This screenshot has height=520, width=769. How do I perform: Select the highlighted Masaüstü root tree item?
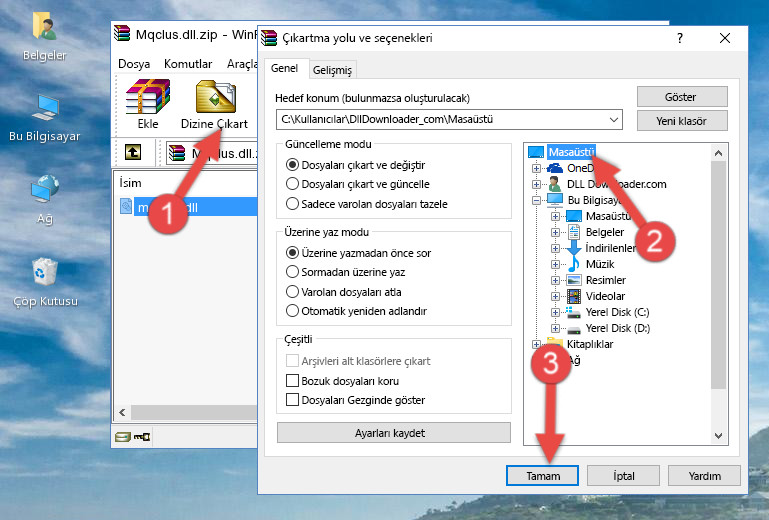tap(571, 152)
